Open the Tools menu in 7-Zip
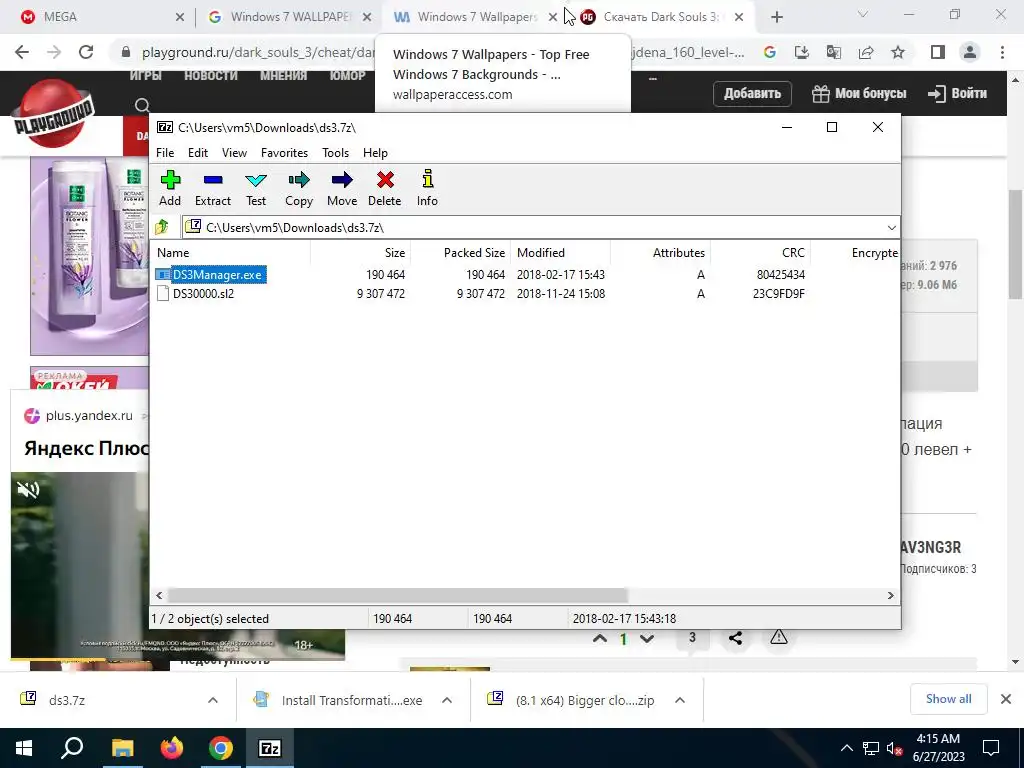 click(x=335, y=153)
